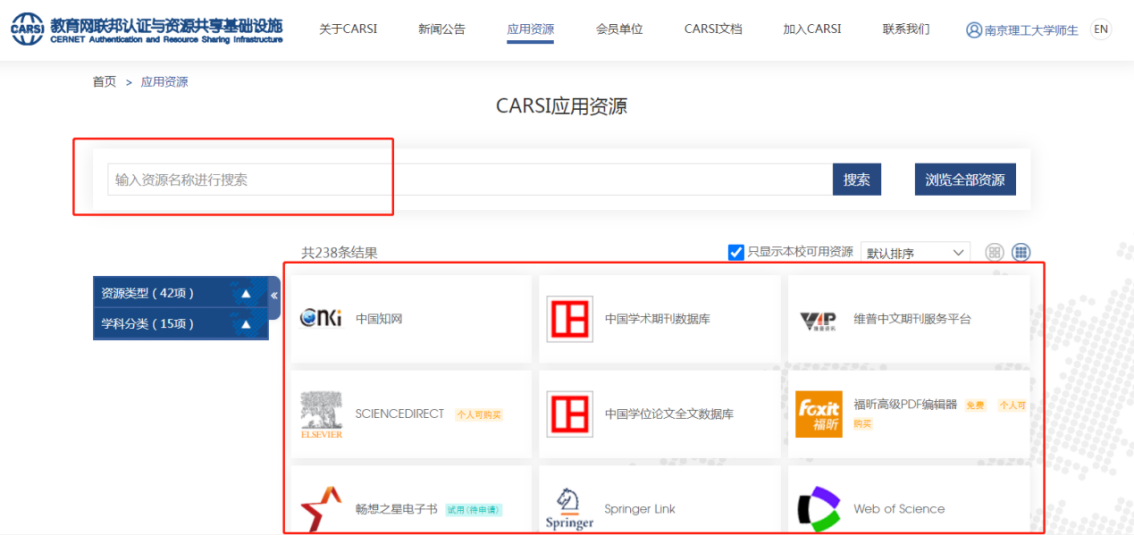The height and width of the screenshot is (535, 1134).
Task: Click the 中国学位论文全文数据库 red logo
Action: click(570, 414)
